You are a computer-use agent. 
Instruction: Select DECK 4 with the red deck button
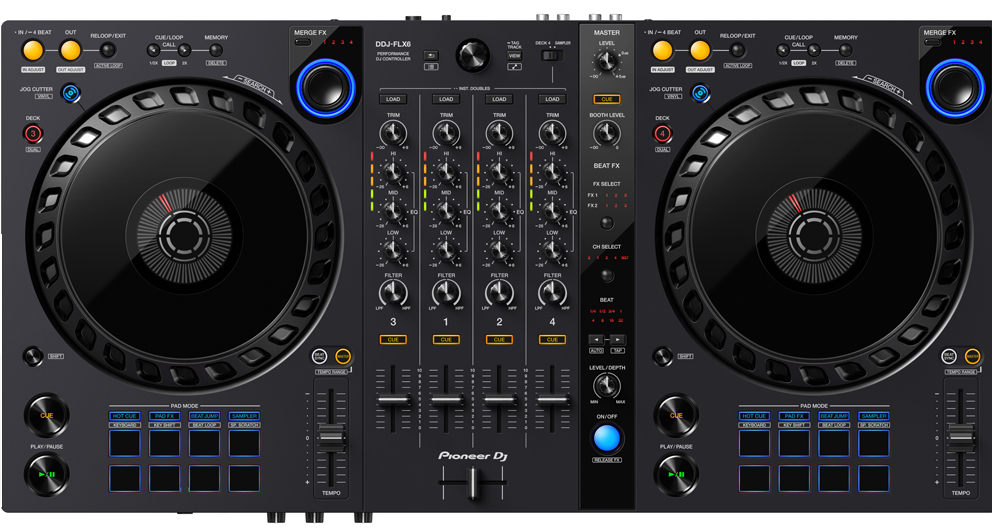662,133
